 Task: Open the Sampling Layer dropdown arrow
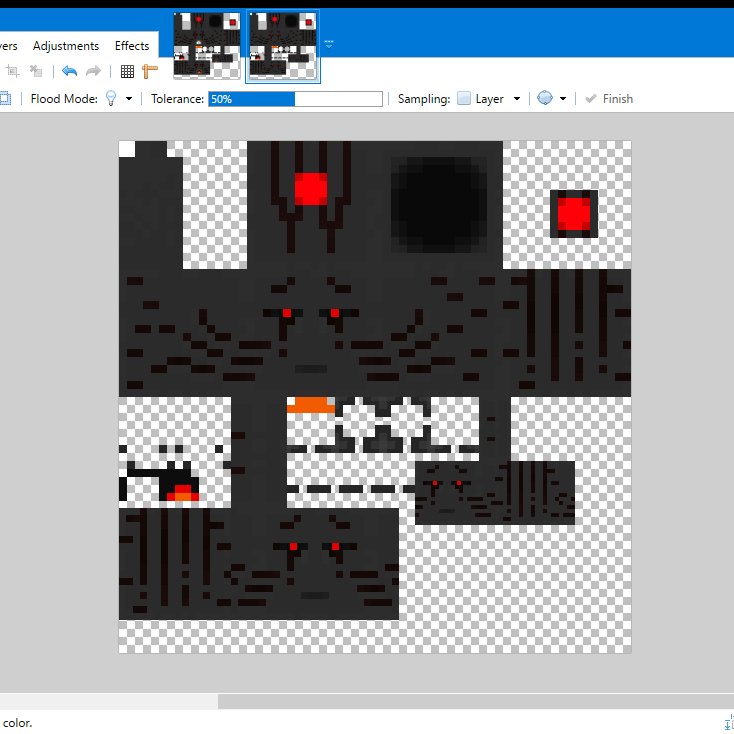coord(517,99)
